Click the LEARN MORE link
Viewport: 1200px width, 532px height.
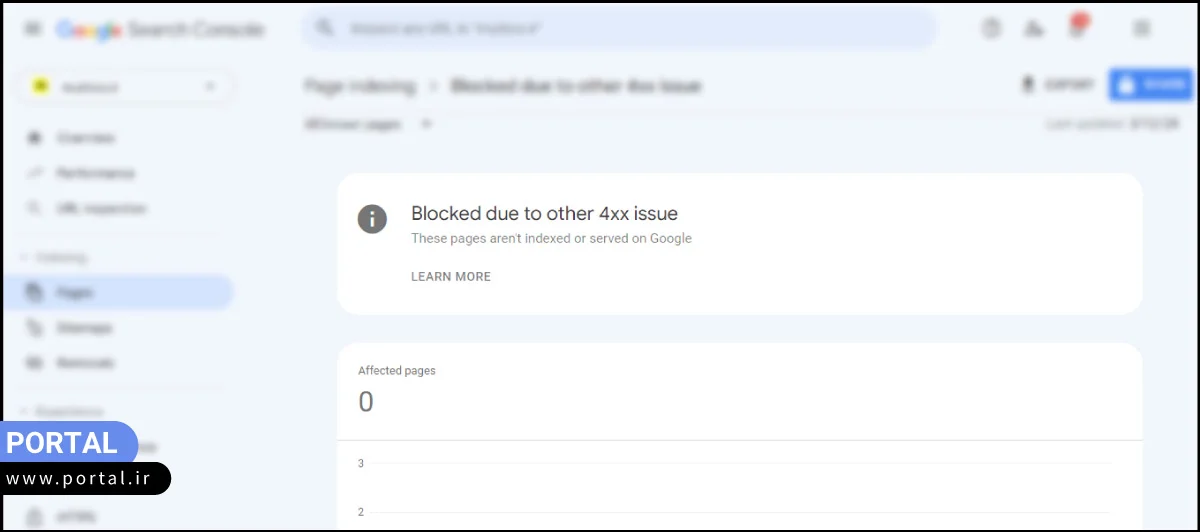450,276
